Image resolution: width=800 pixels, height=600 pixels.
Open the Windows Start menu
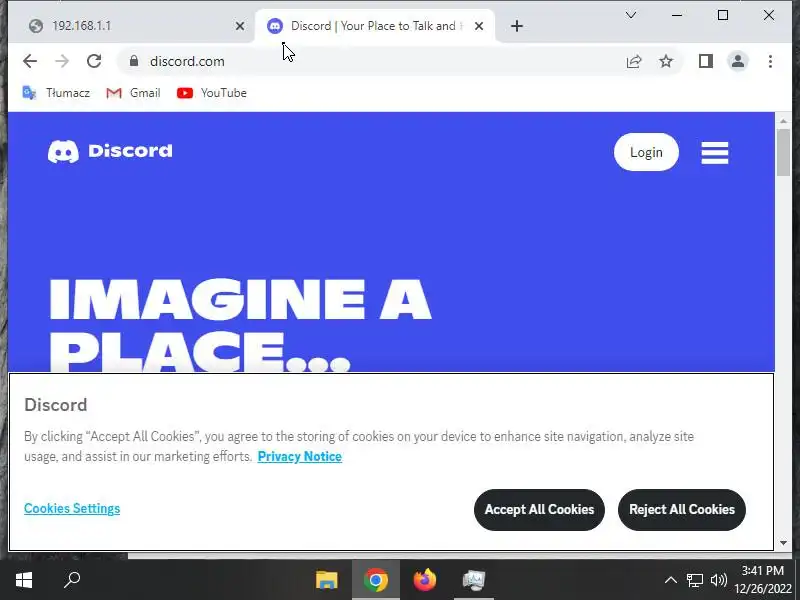point(24,580)
